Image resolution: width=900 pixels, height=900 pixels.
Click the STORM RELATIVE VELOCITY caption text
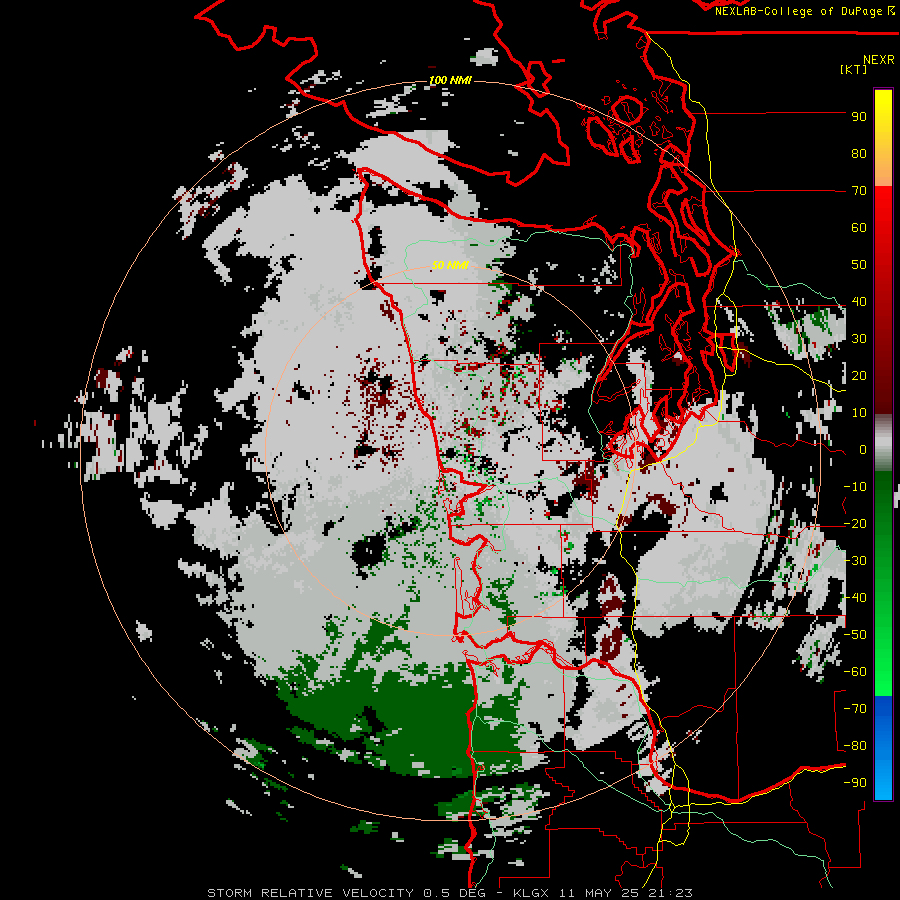tap(310, 893)
